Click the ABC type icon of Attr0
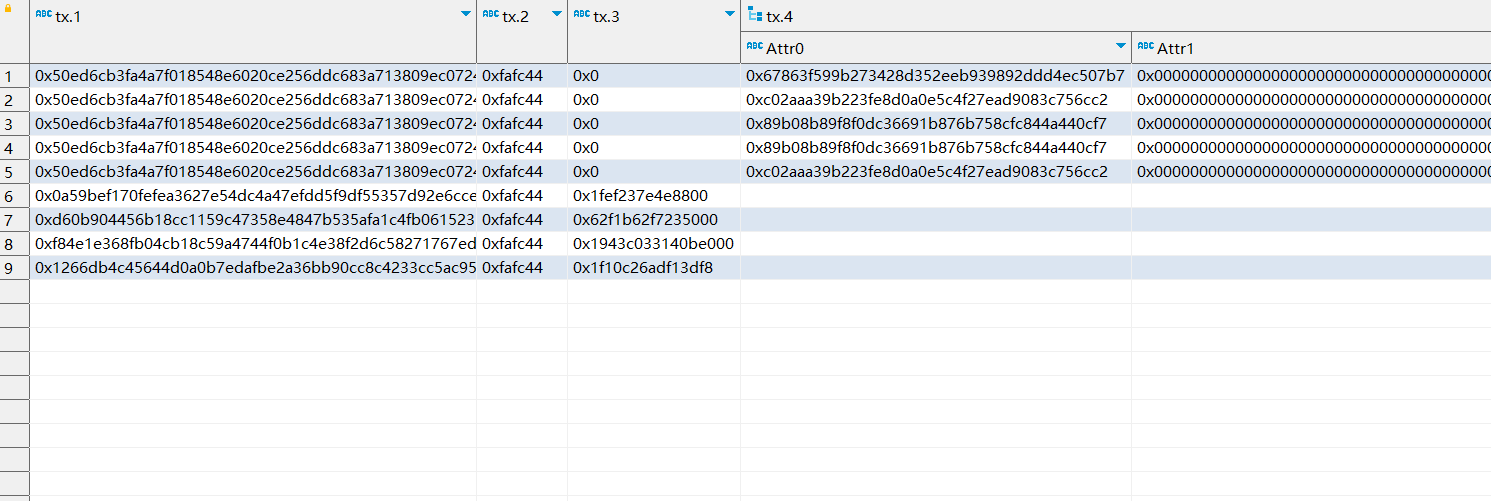The height and width of the screenshot is (501, 1491). pos(755,47)
